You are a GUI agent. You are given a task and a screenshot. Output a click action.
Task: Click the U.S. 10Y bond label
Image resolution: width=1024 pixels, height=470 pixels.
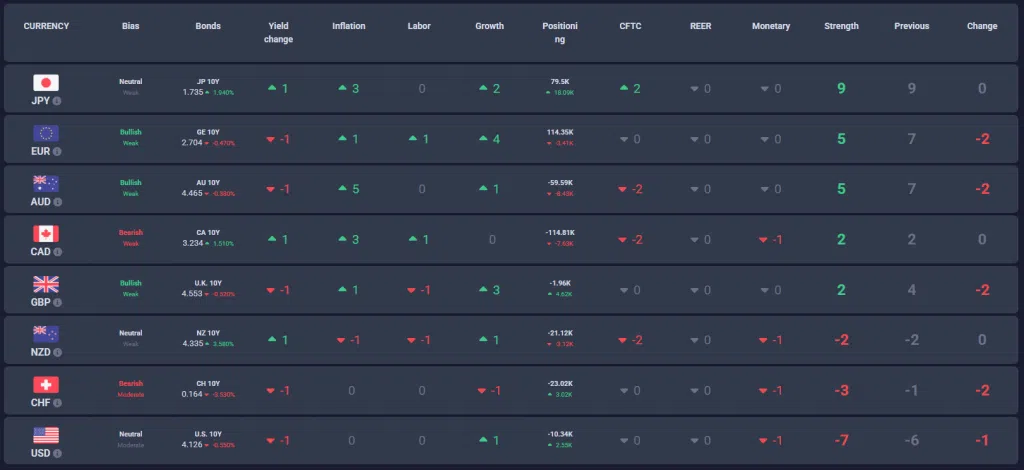click(x=208, y=433)
